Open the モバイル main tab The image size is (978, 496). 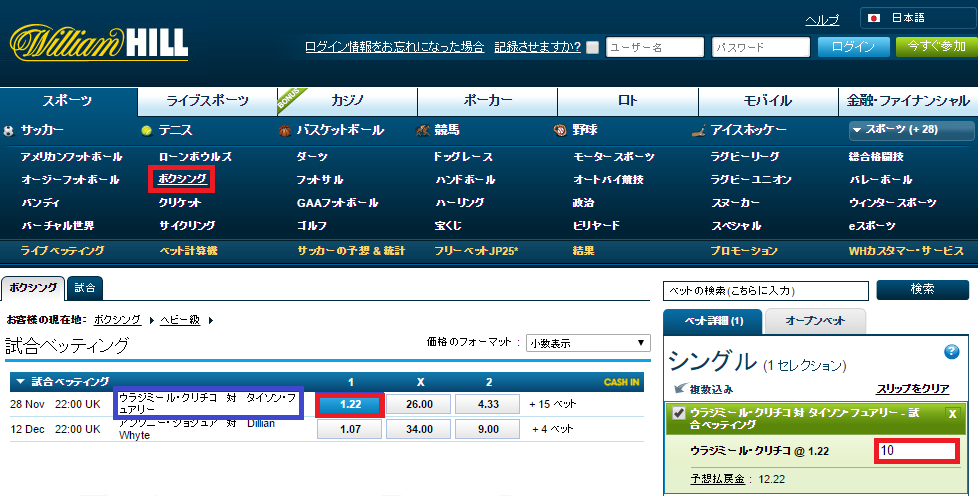point(768,101)
